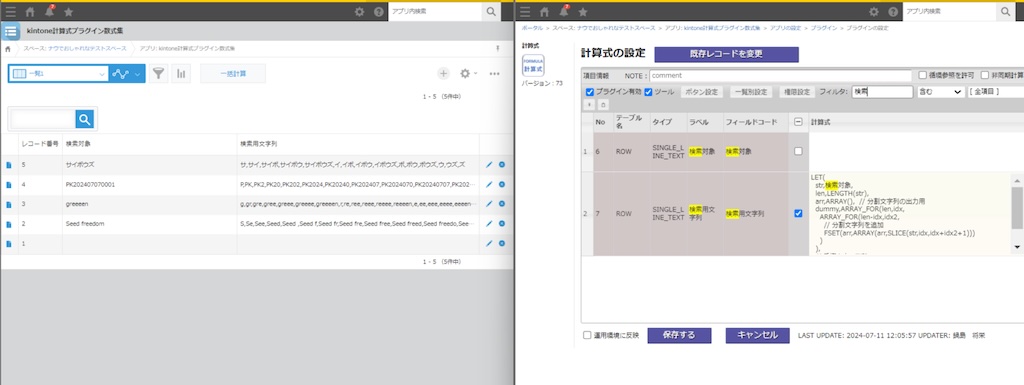Focus アプリ内検索 field in left window
This screenshot has width=1024, height=385.
point(436,12)
